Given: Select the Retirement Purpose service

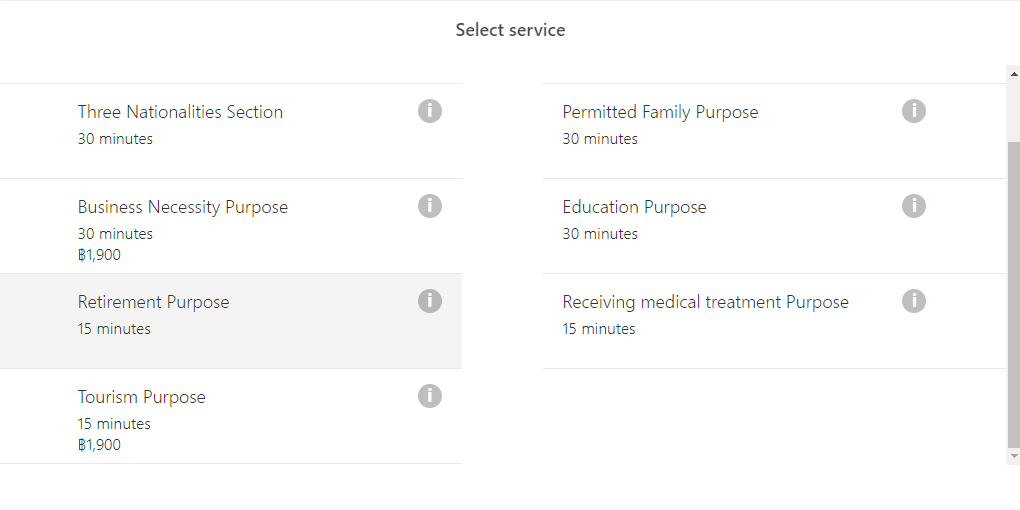Looking at the screenshot, I should click(x=231, y=321).
